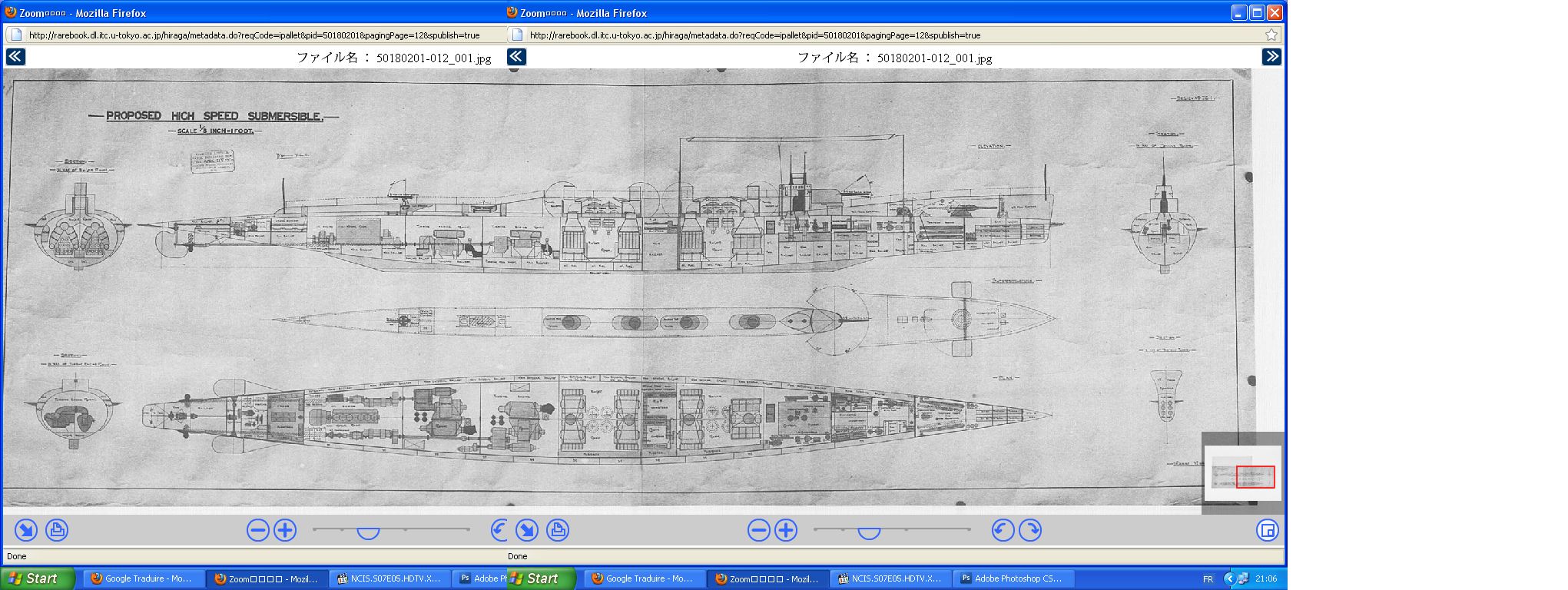Switch to second Zoom Firefox taskbar item
The image size is (1568, 590).
pyautogui.click(x=768, y=578)
